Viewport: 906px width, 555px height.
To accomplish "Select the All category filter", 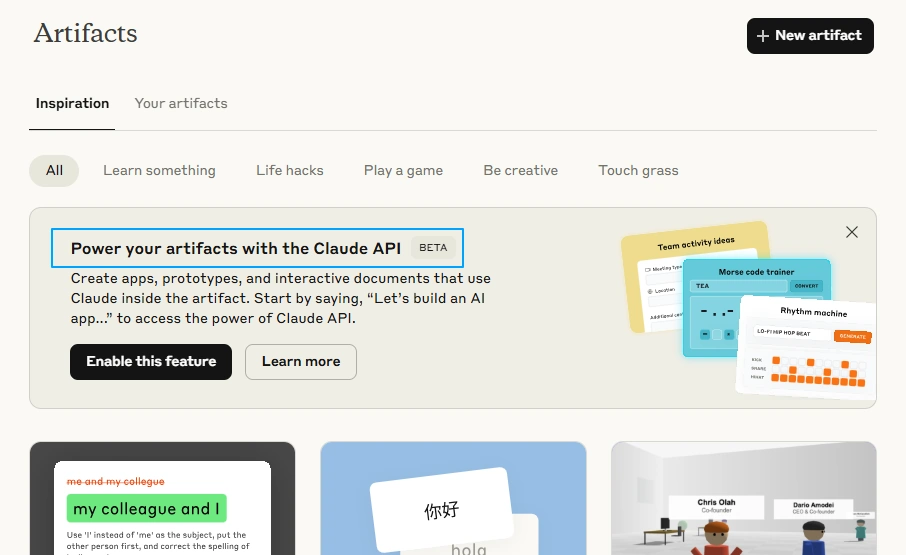I will [54, 170].
